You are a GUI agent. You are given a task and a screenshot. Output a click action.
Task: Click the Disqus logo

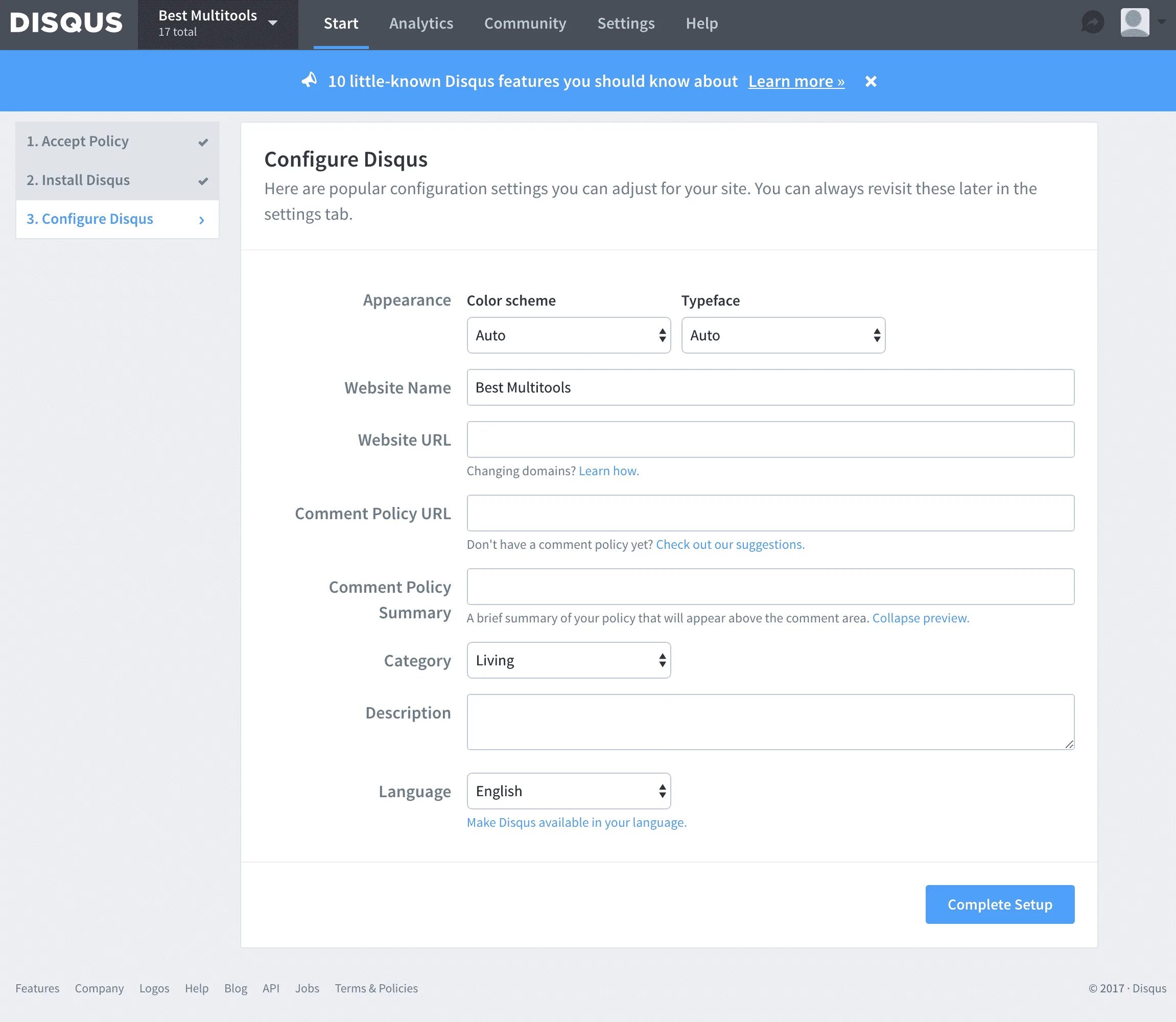[x=66, y=24]
